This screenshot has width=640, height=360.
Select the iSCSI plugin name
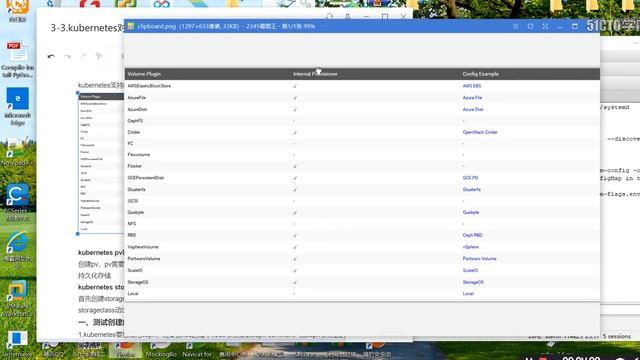(x=133, y=201)
